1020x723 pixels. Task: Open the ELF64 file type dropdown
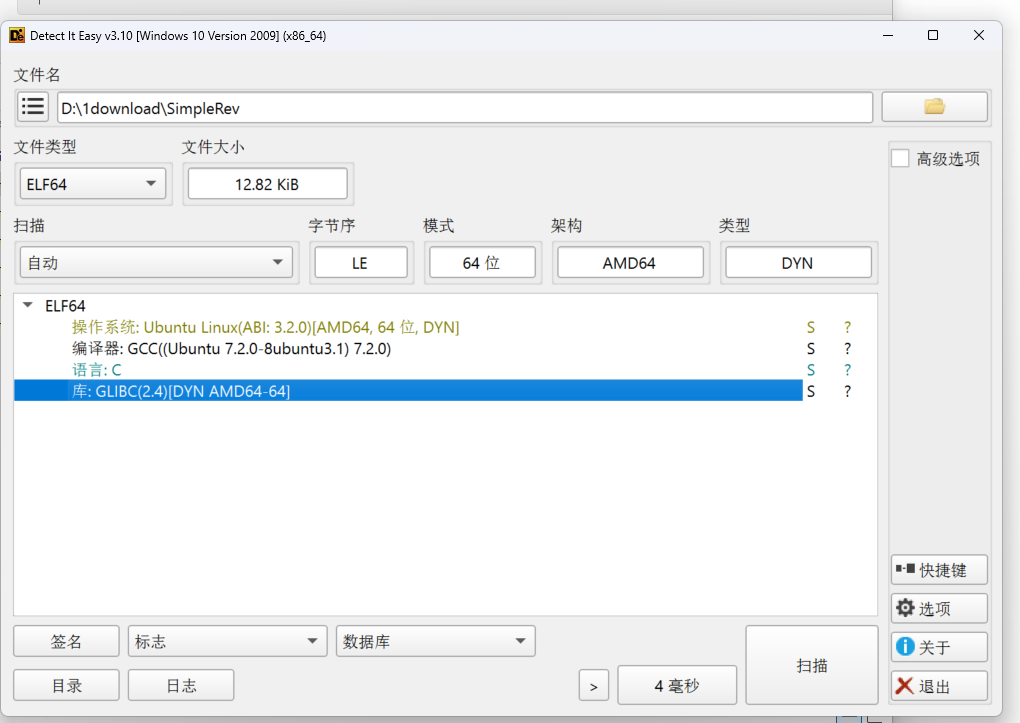[92, 183]
